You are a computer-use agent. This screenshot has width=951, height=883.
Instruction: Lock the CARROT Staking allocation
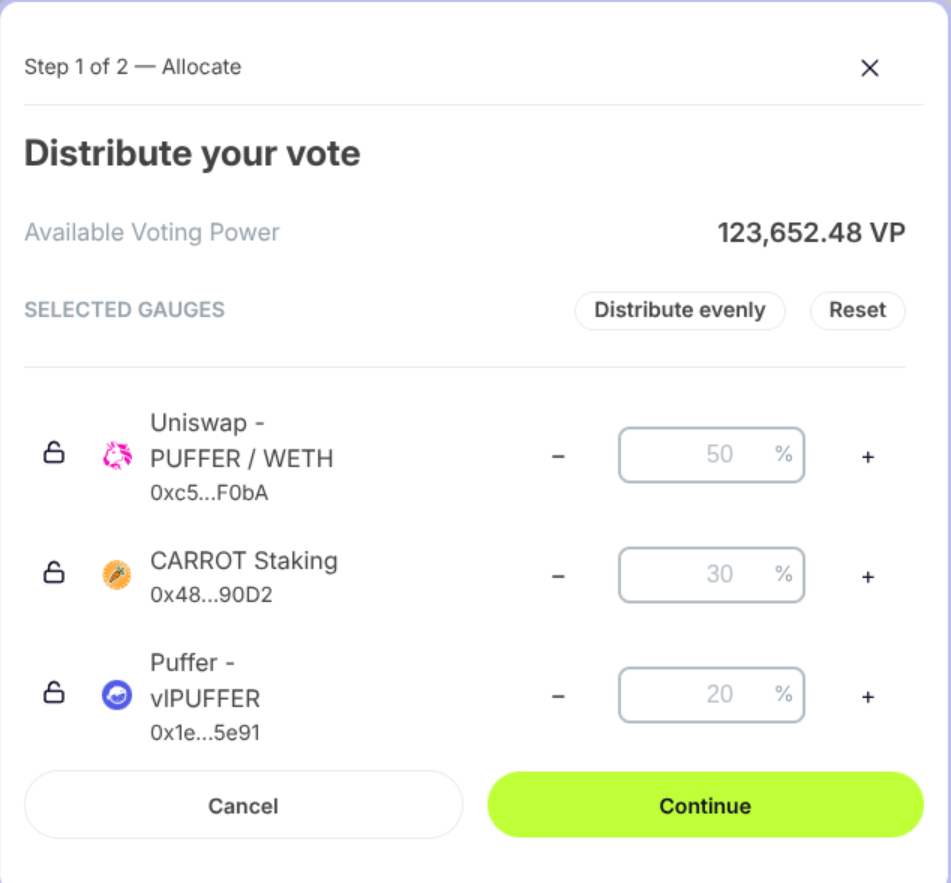click(55, 573)
